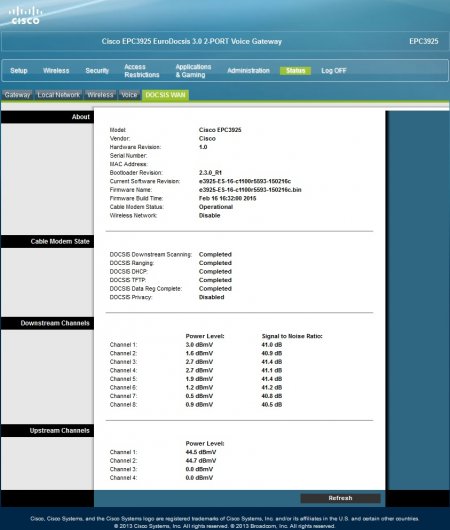
Task: Select downstream Channel 7 power 0.5 dBmV
Action: coord(199,396)
